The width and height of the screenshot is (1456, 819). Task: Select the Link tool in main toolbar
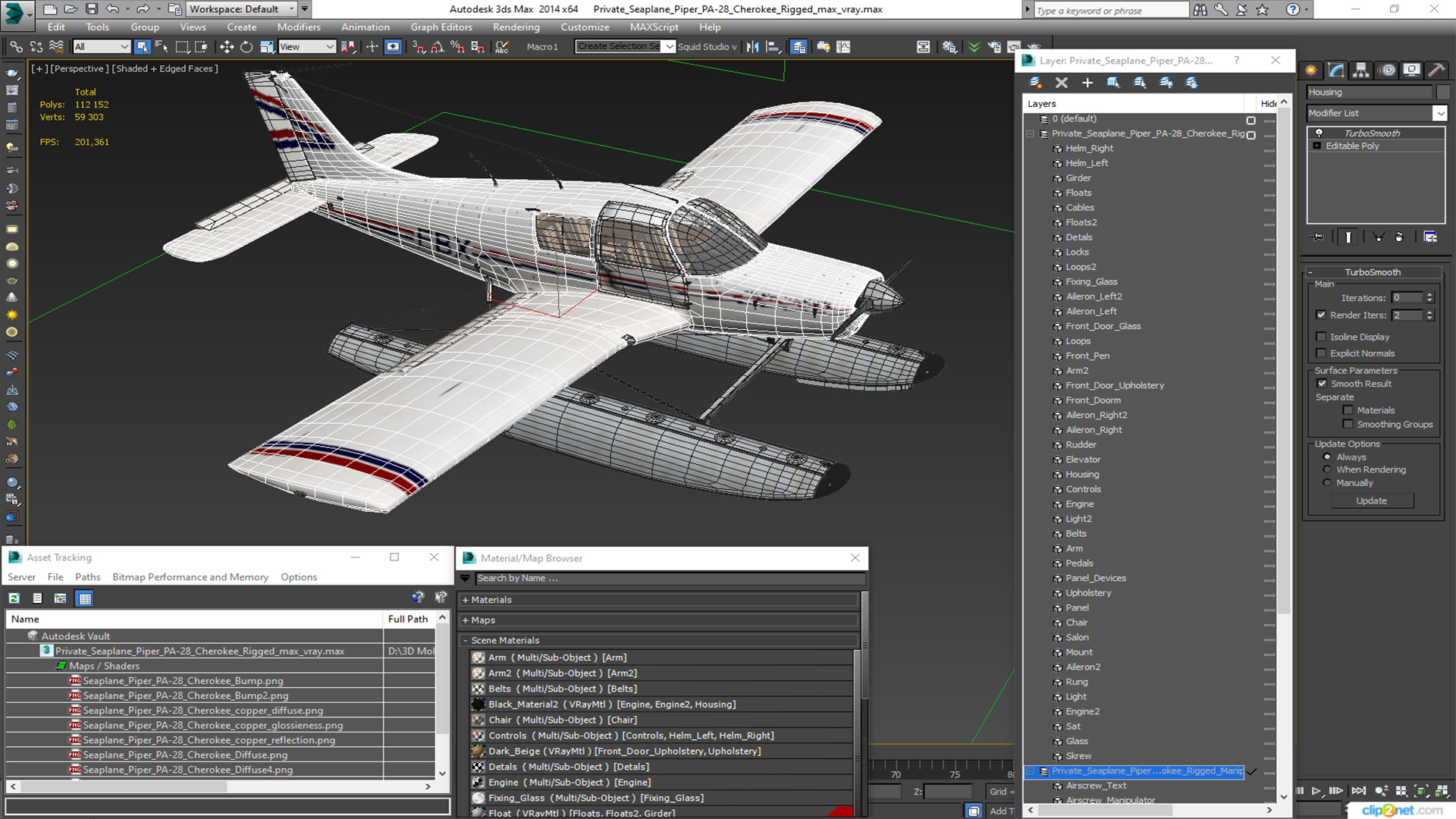(16, 47)
